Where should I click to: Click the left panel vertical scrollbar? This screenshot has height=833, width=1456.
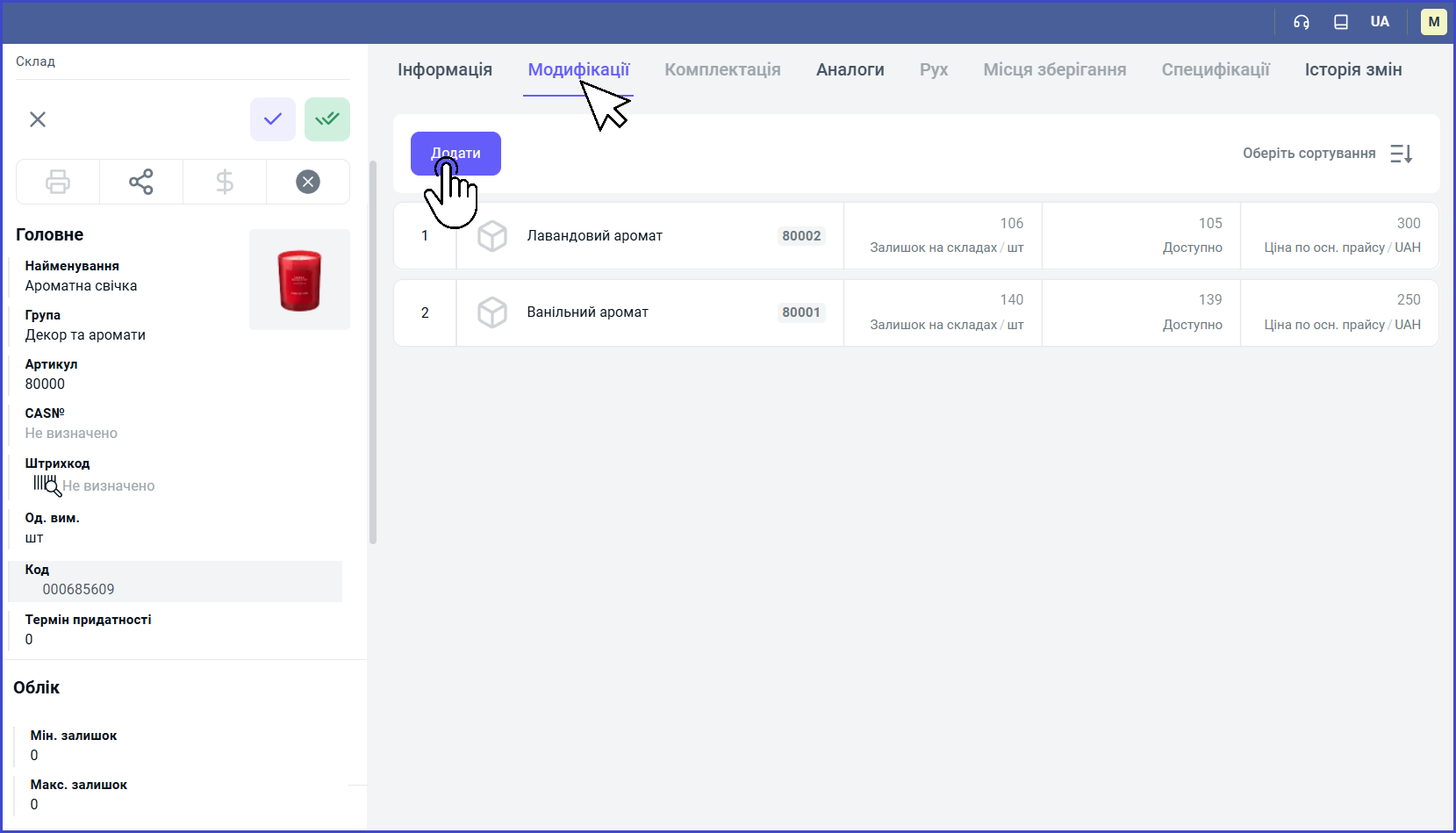tap(373, 351)
